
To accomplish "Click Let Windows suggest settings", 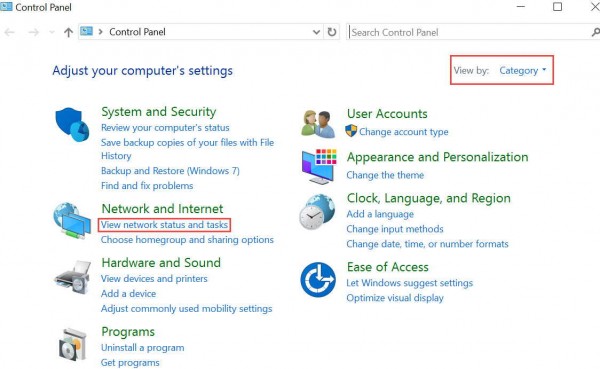I will 409,283.
